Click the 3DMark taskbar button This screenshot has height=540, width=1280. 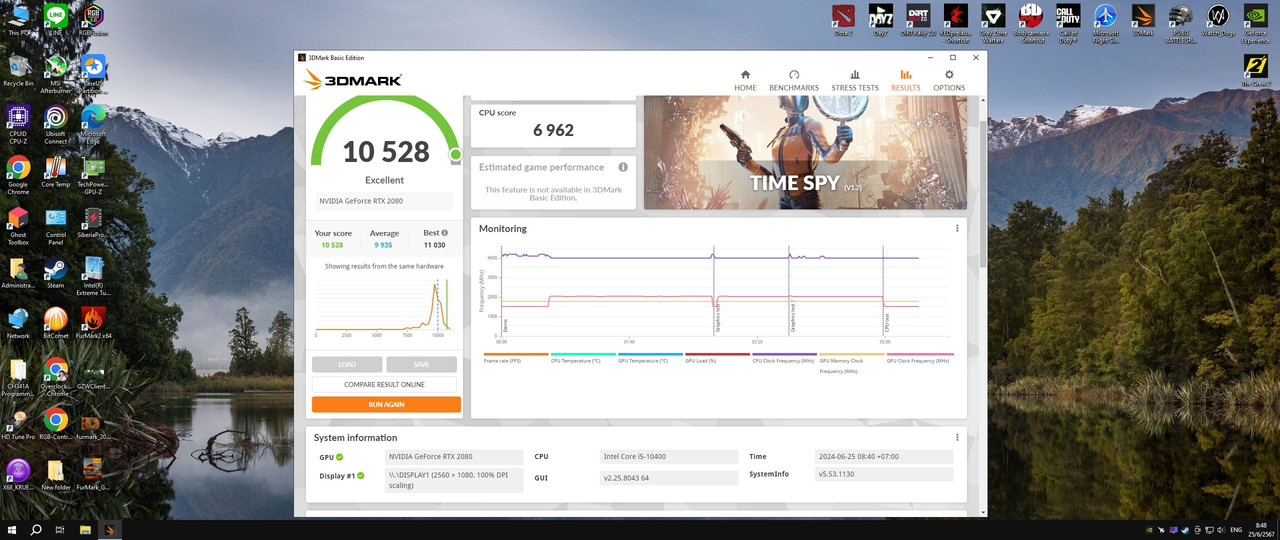point(110,529)
